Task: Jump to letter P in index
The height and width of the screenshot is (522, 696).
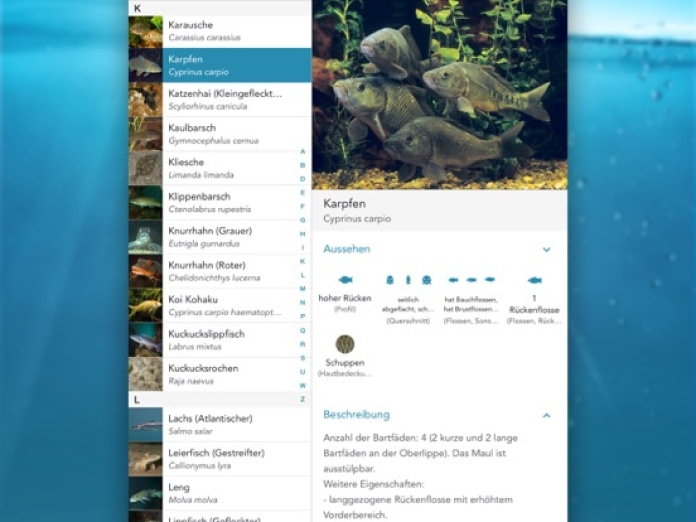Action: click(x=303, y=316)
